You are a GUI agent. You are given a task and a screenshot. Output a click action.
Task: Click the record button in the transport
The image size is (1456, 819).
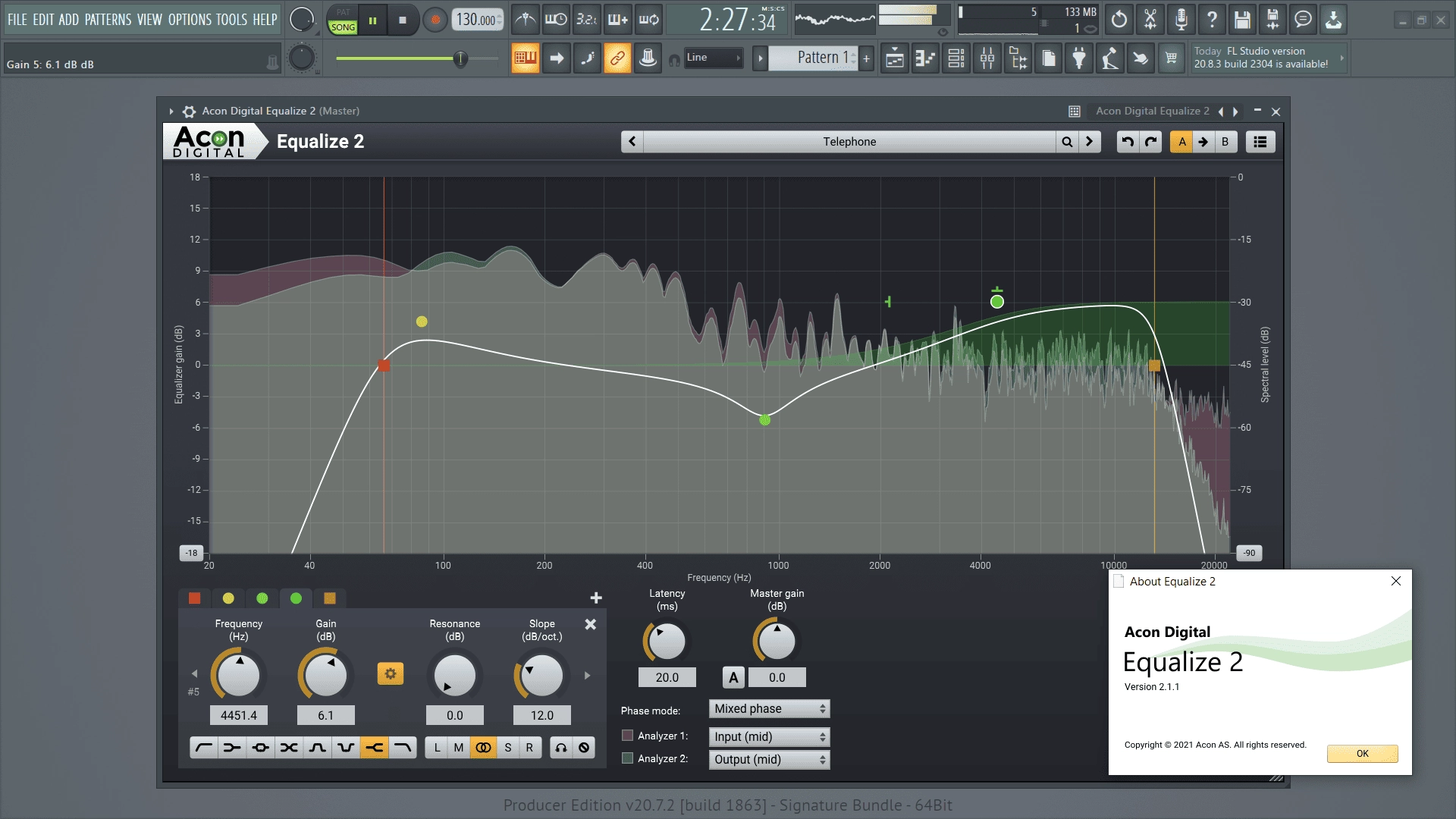click(x=435, y=20)
